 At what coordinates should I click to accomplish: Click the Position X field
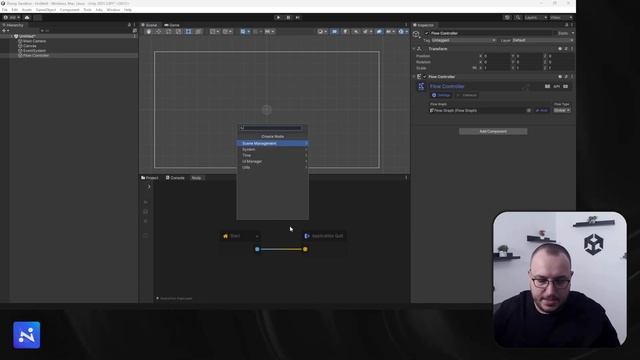[x=496, y=56]
